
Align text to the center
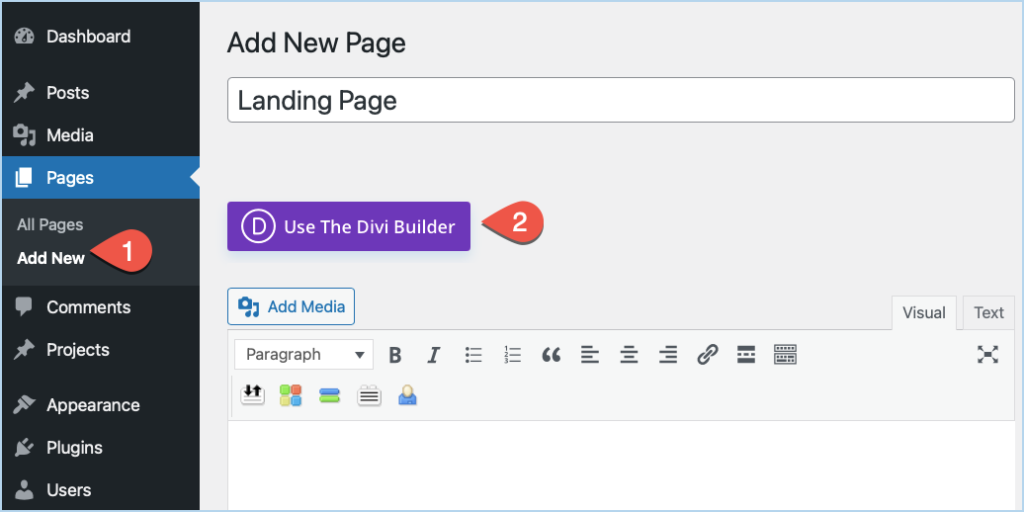point(629,355)
